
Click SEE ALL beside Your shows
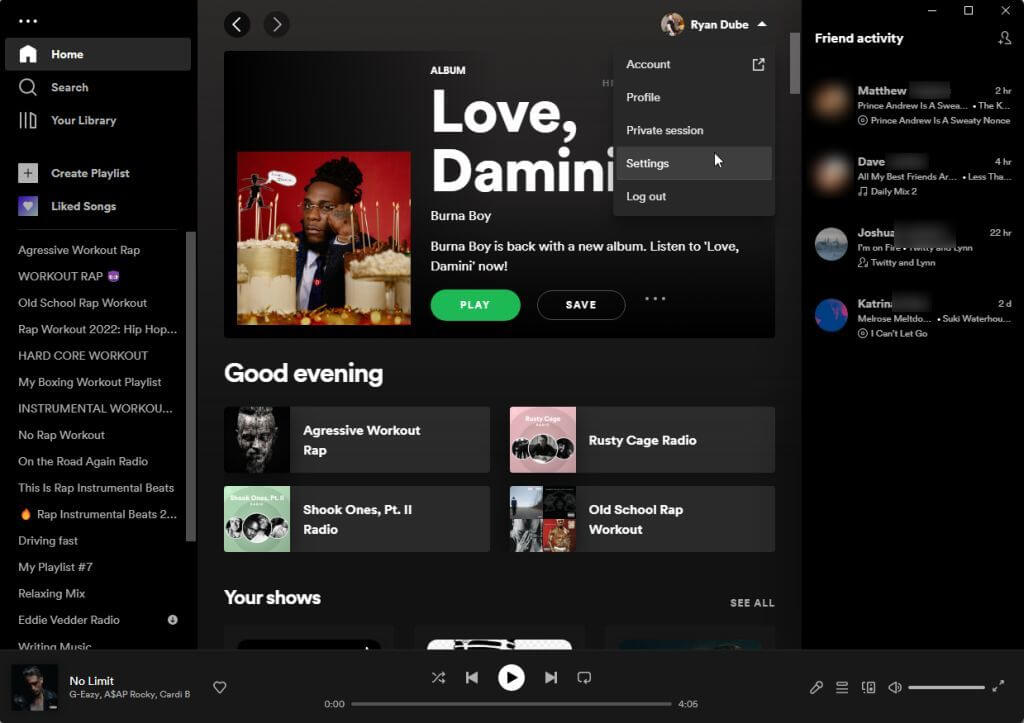pyautogui.click(x=752, y=603)
